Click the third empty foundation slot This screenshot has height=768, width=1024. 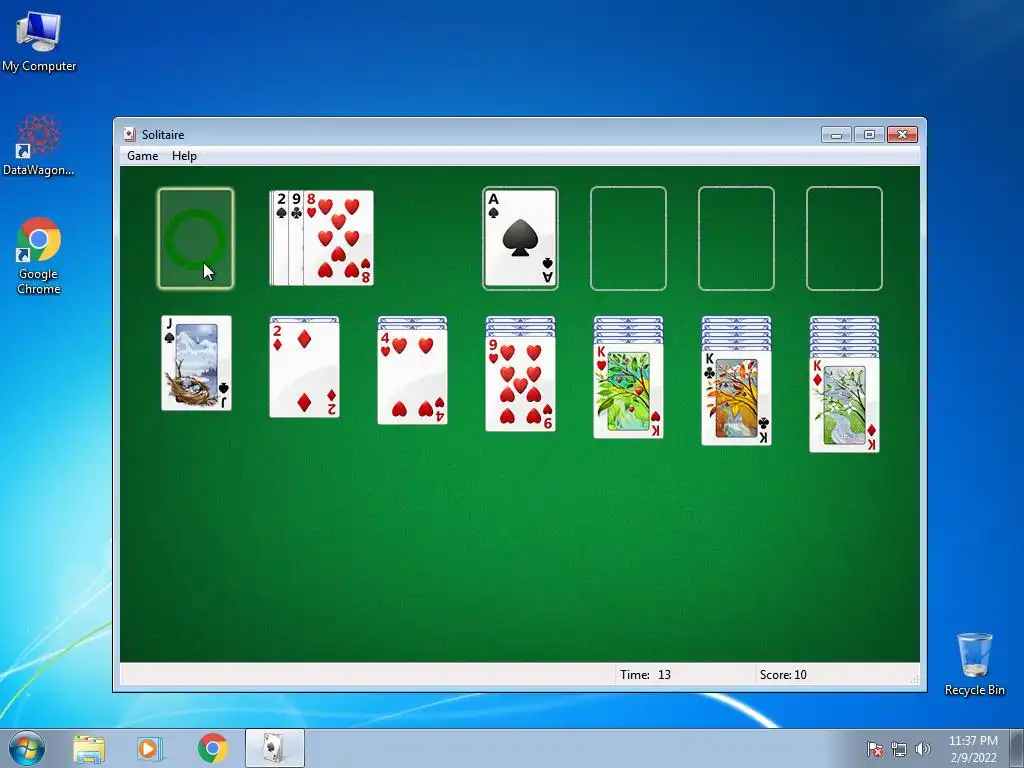(736, 238)
